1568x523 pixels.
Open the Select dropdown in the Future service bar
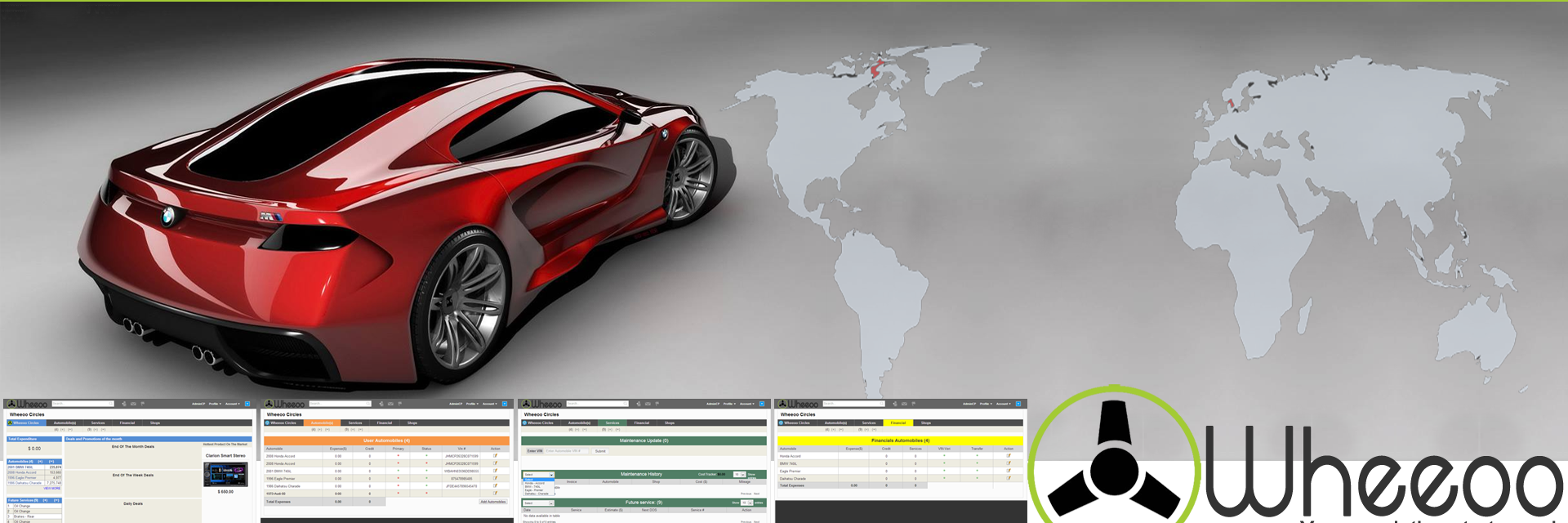539,503
